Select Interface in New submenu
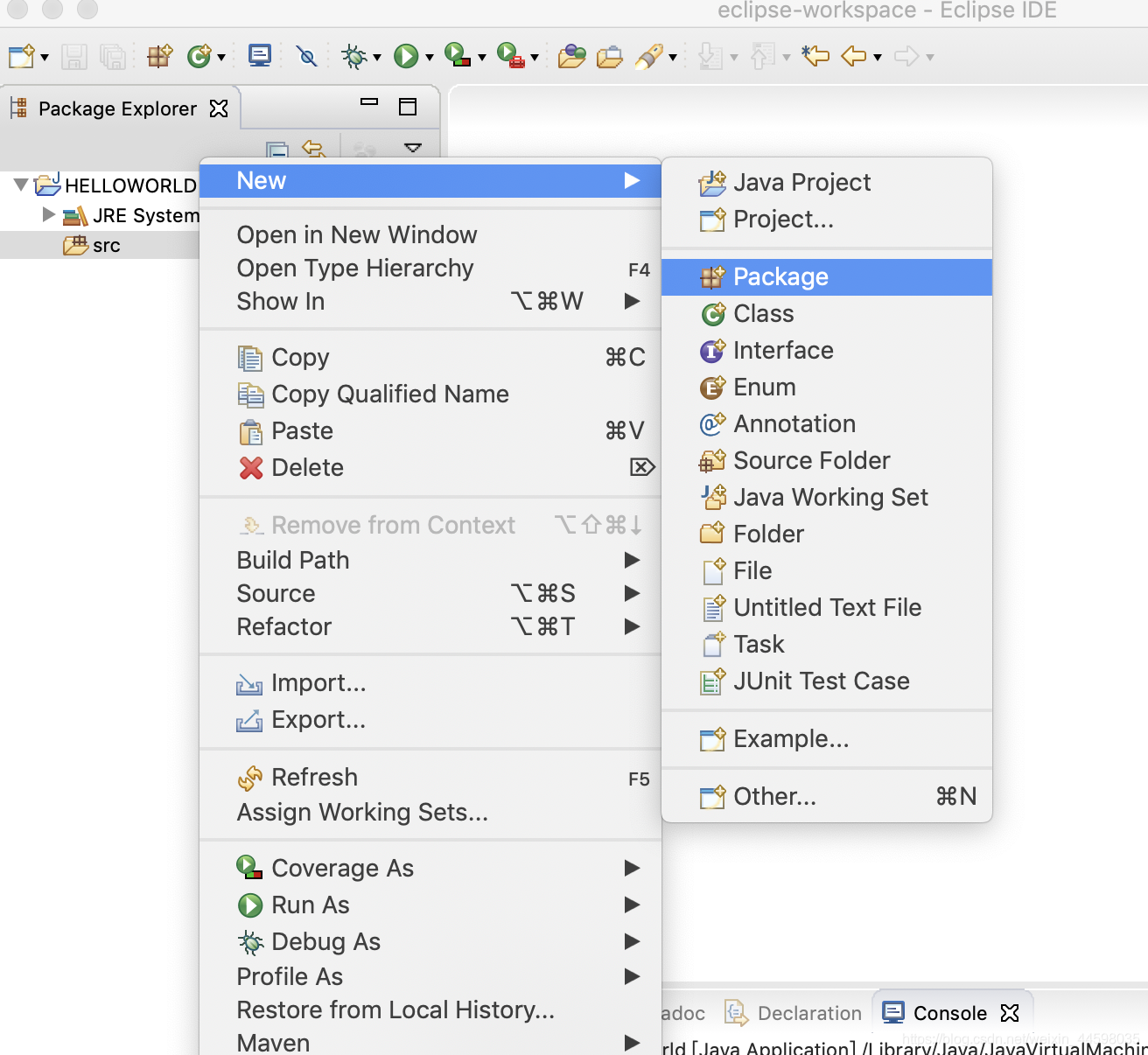The height and width of the screenshot is (1055, 1148). point(827,350)
